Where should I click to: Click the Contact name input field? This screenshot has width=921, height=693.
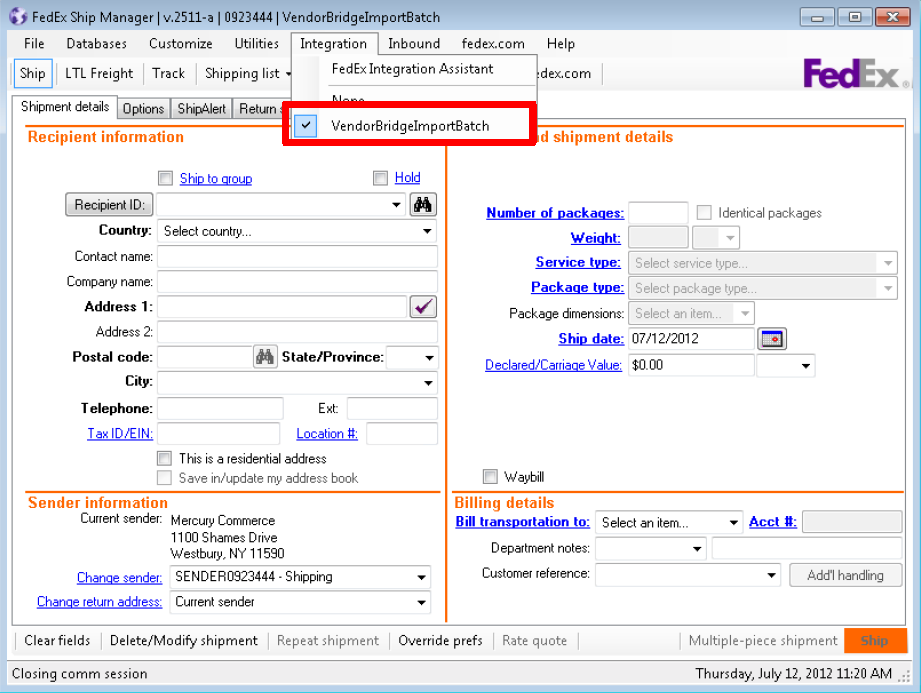[x=297, y=257]
